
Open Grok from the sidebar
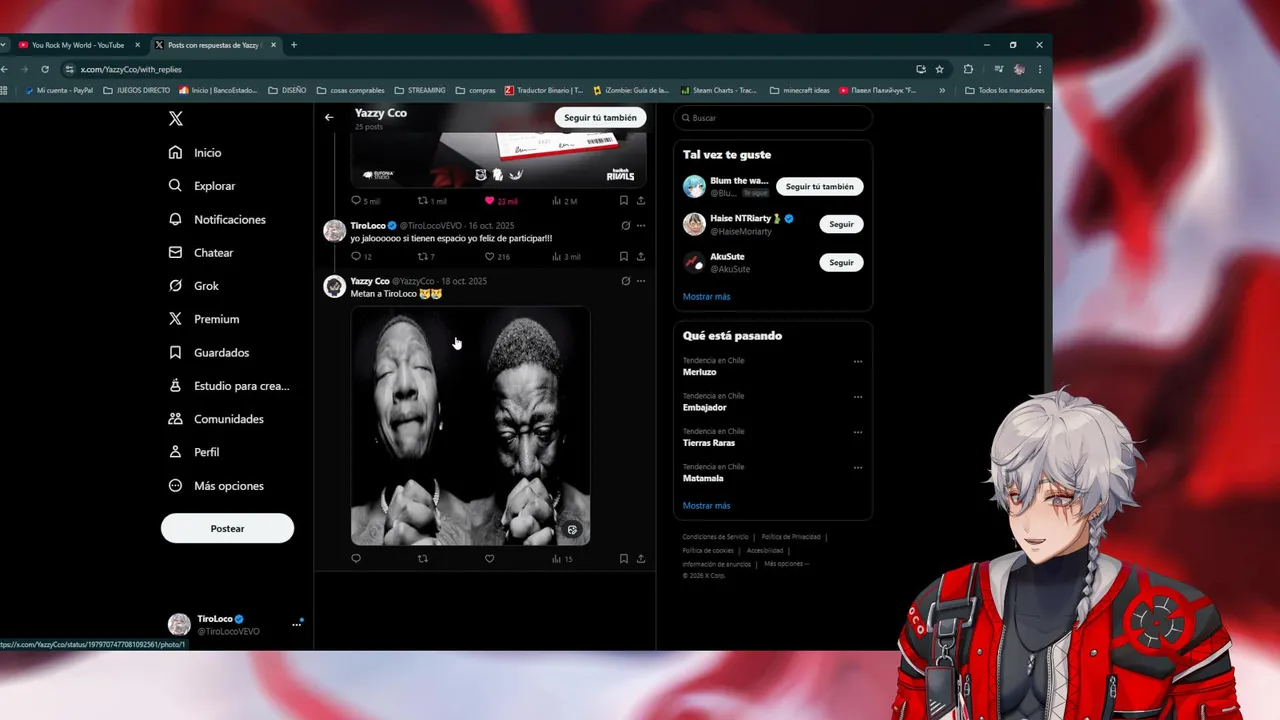[x=194, y=286]
